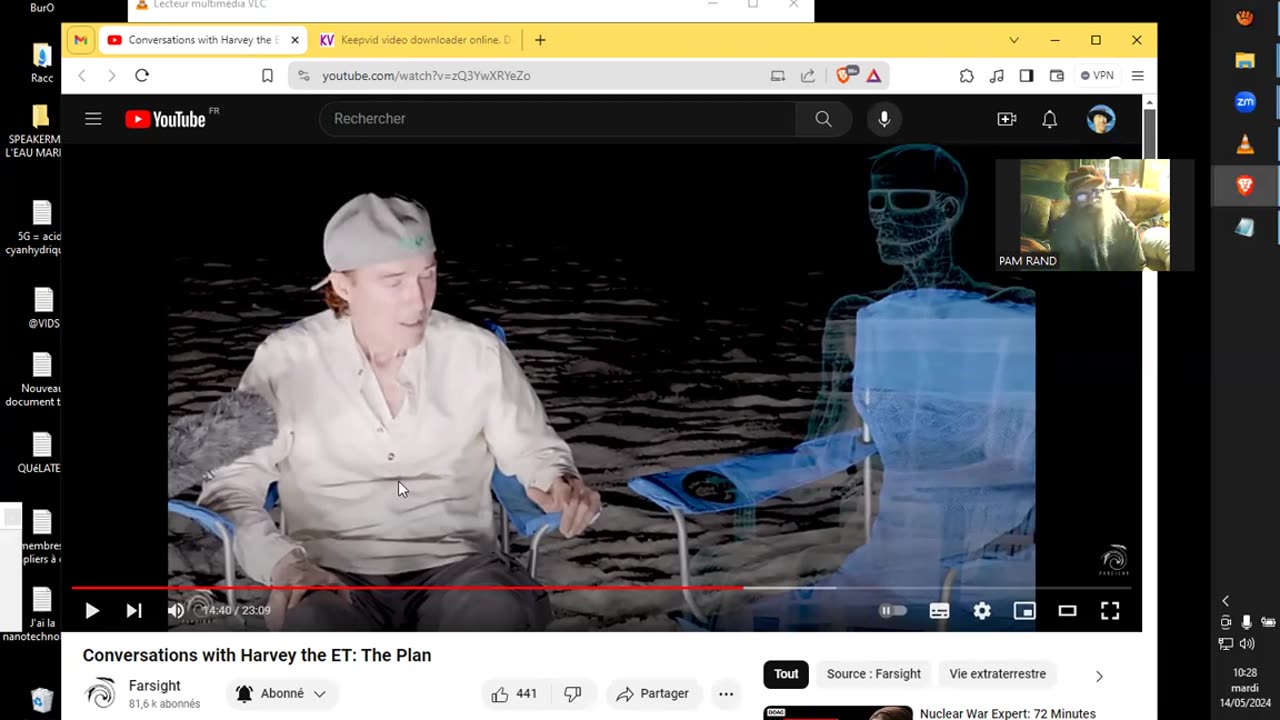Open site settings icon in address bar
1280x720 pixels.
(304, 75)
